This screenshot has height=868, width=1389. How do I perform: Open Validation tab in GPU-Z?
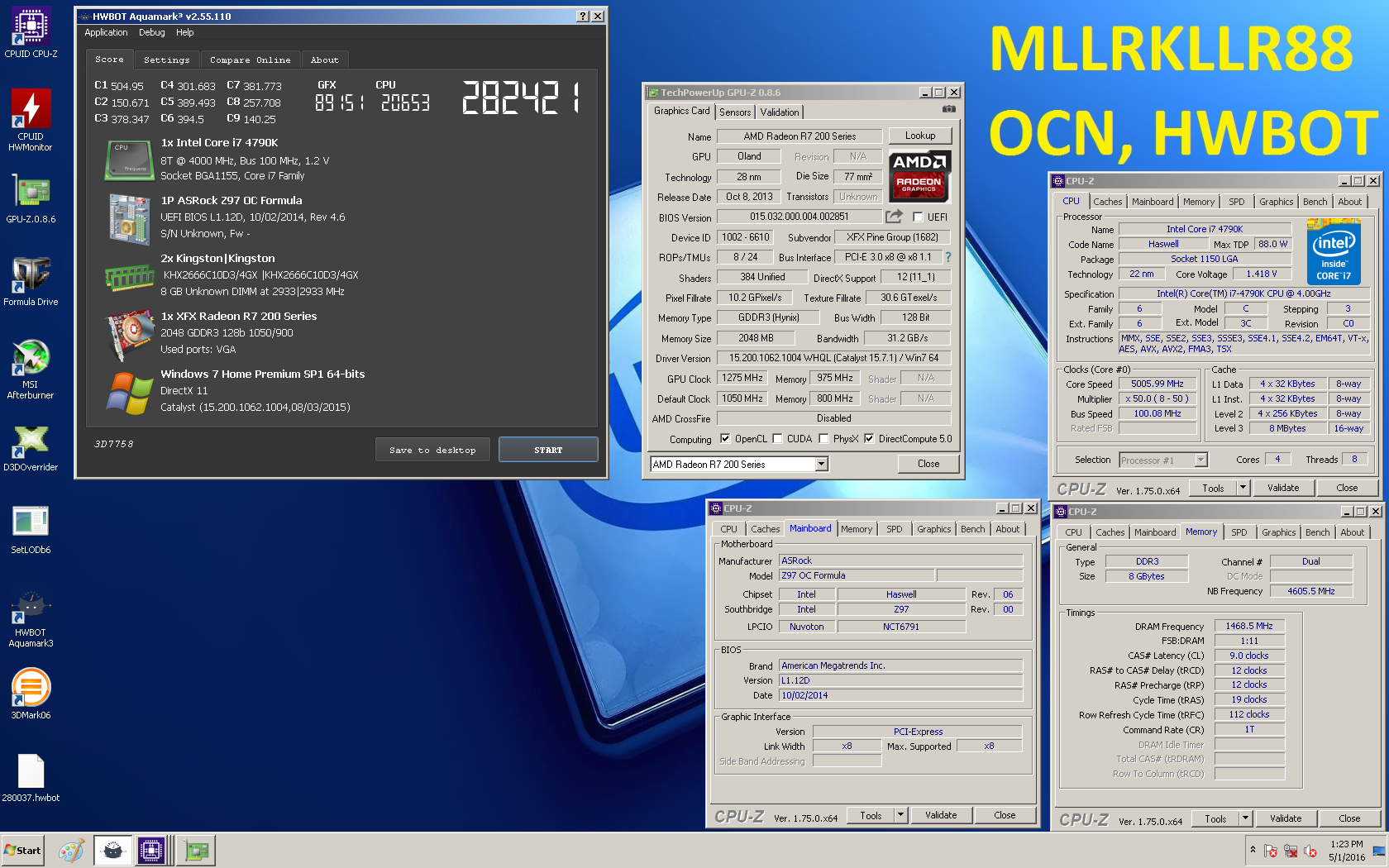tap(779, 112)
